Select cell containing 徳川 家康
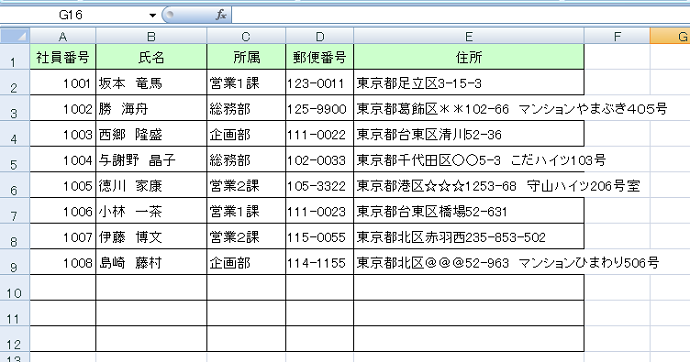The width and height of the screenshot is (690, 362). [x=151, y=185]
